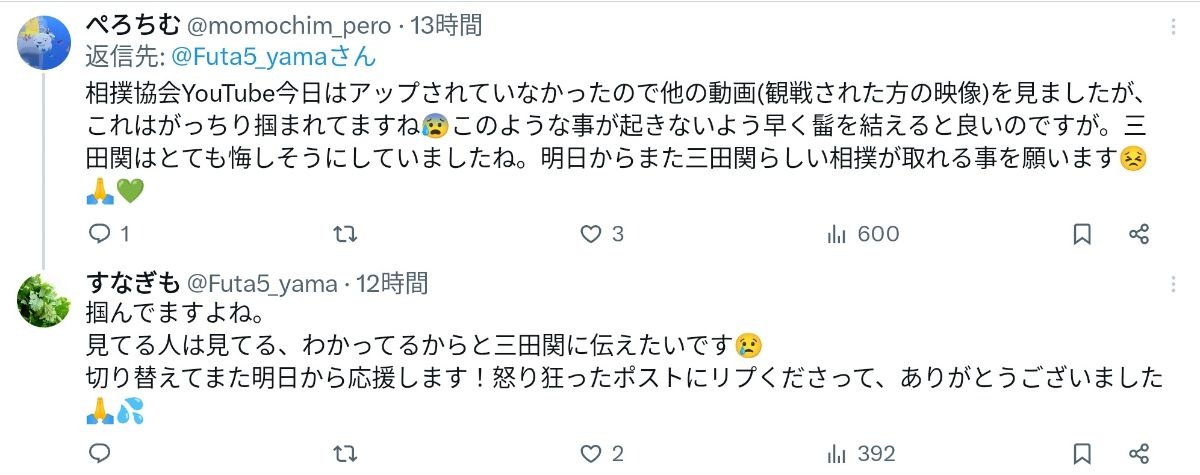Bookmark すなぎも's tweet

1082,453
